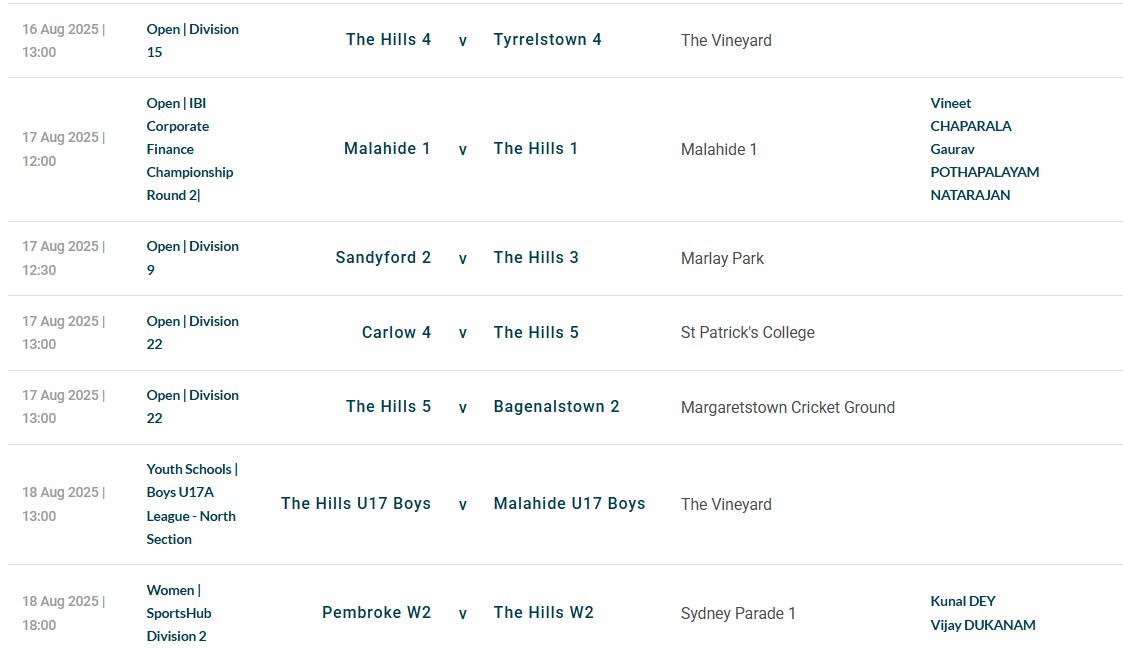Open Division 9 competition link
The height and width of the screenshot is (652, 1123).
click(x=192, y=258)
